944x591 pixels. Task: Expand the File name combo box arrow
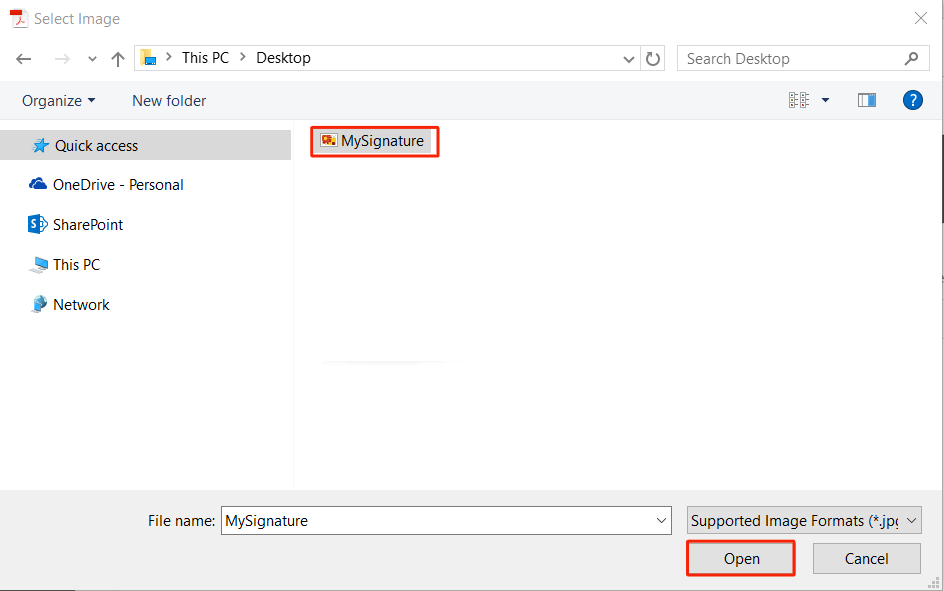tap(661, 521)
